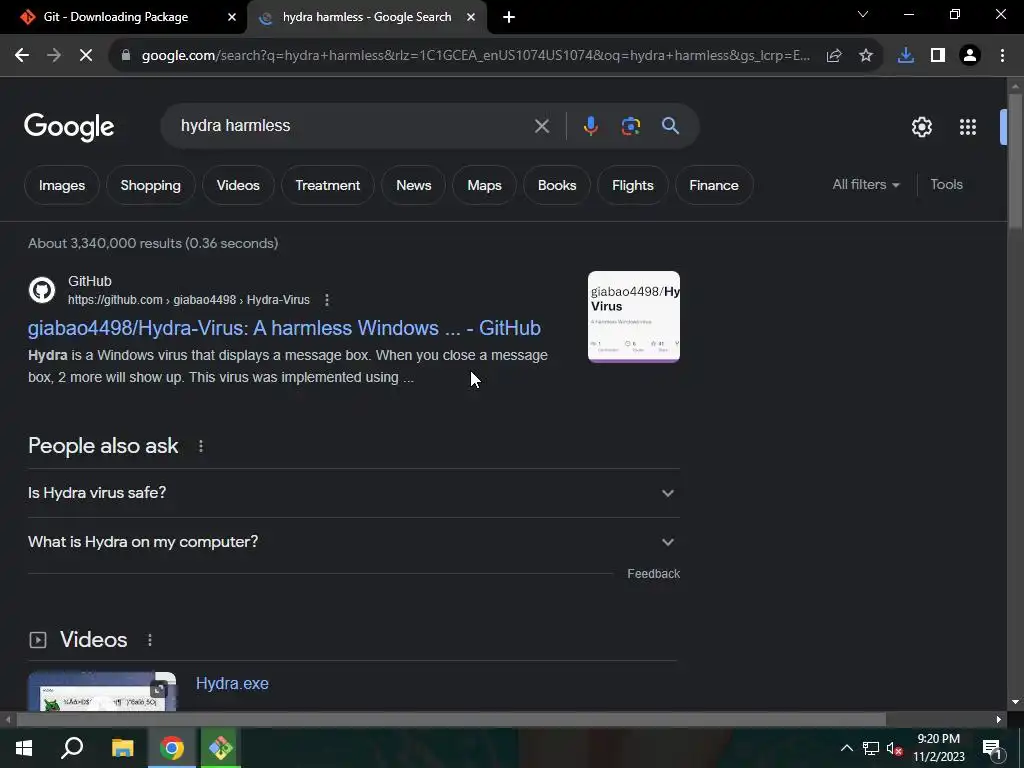This screenshot has width=1024, height=768.
Task: Switch to Git - Downloading Package tab
Action: tap(124, 17)
